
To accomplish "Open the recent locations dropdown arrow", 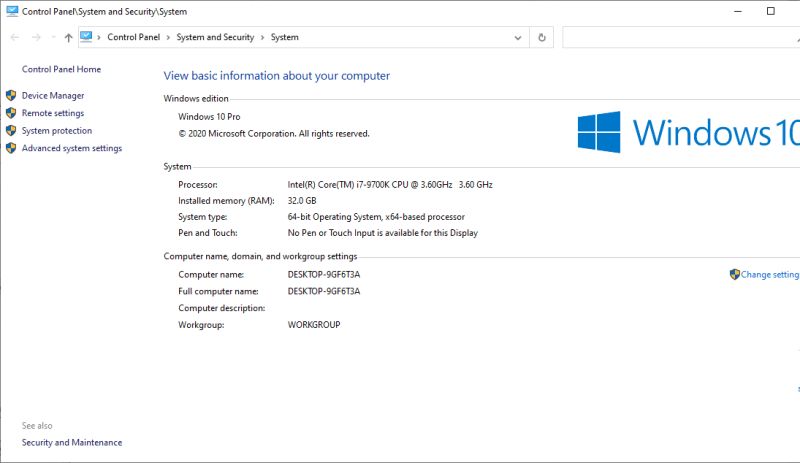I will 53,37.
